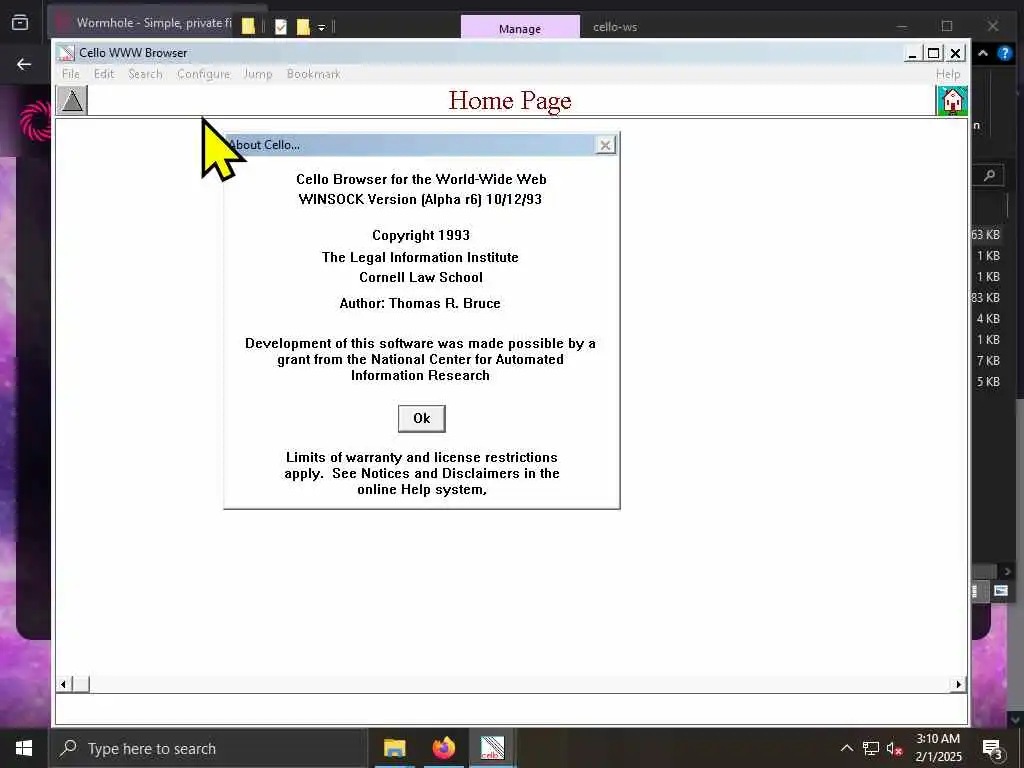Collapse the File Explorer ribbon chevron
The height and width of the screenshot is (768, 1024).
click(983, 54)
